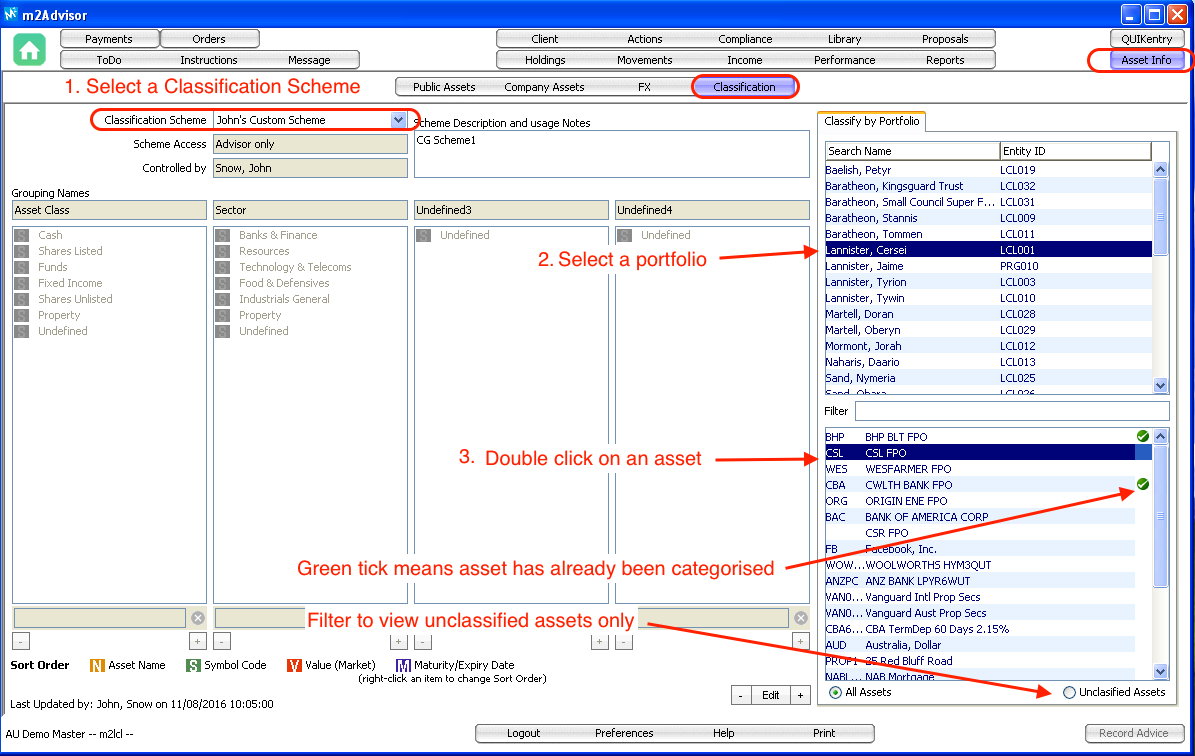This screenshot has width=1195, height=756.
Task: Clear the Asset Class grouping input field
Action: pos(197,618)
